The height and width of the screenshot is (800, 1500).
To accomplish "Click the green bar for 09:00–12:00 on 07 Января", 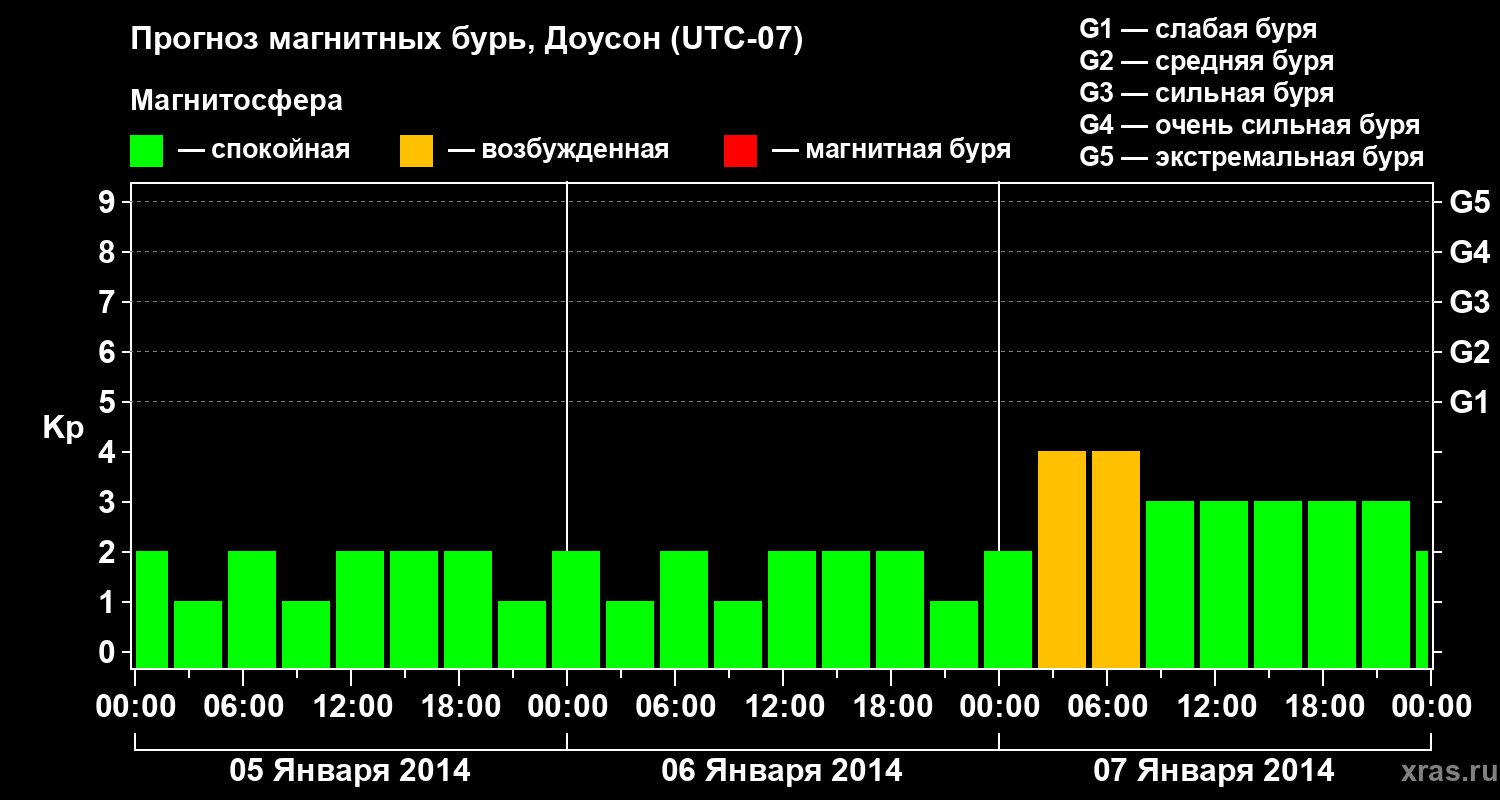I will pyautogui.click(x=1170, y=584).
